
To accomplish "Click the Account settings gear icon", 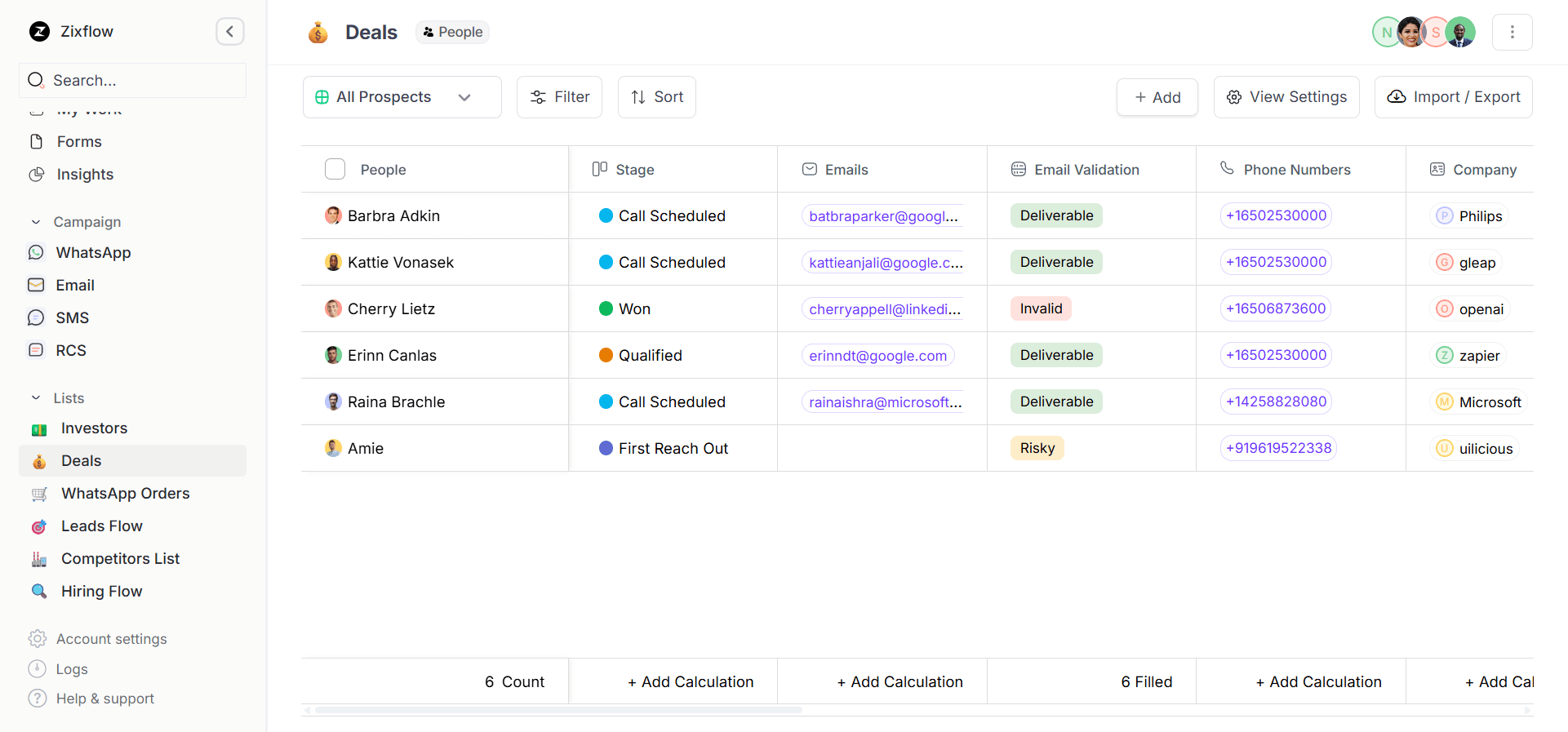I will (38, 639).
